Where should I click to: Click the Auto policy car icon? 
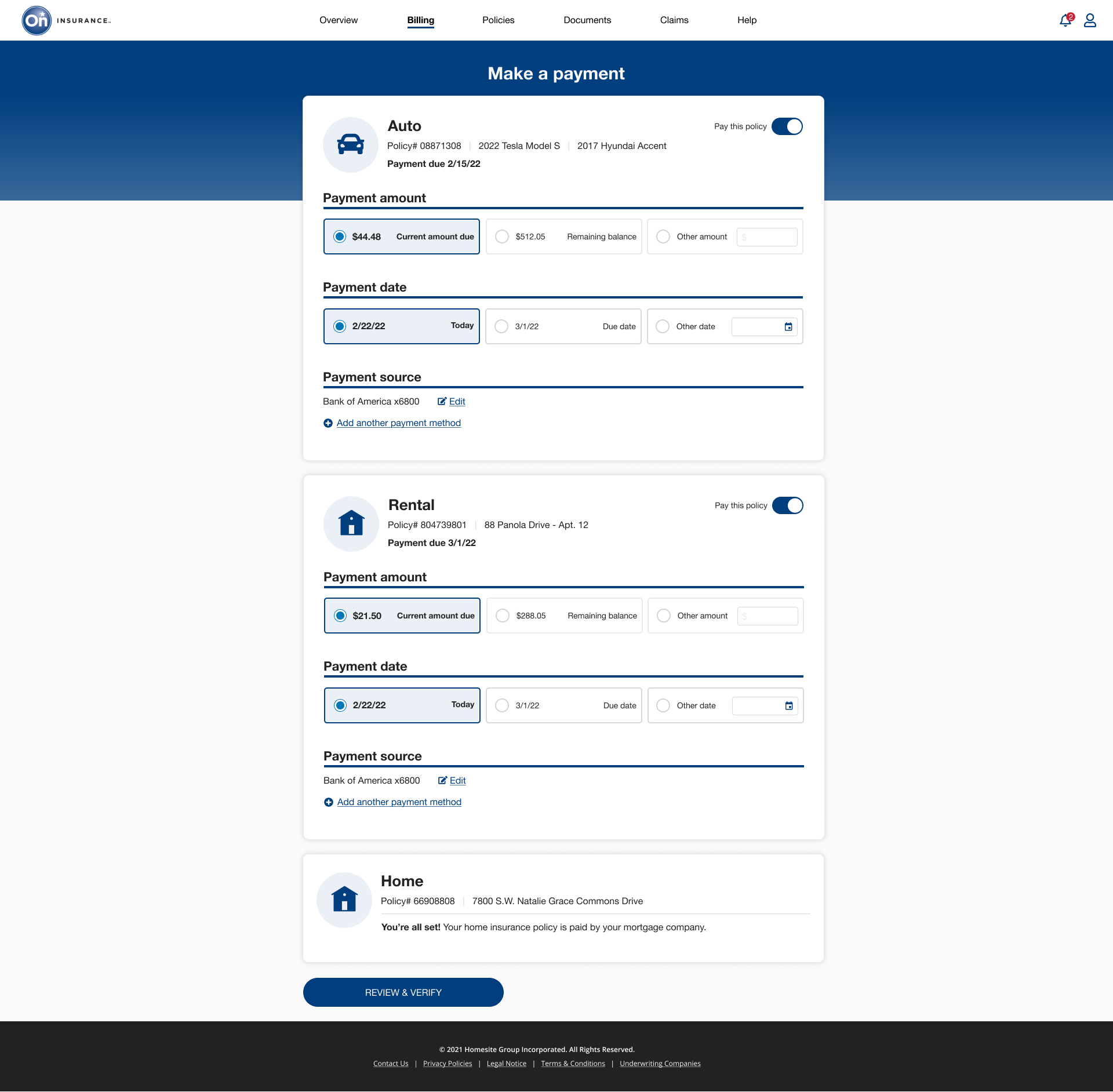pos(351,145)
